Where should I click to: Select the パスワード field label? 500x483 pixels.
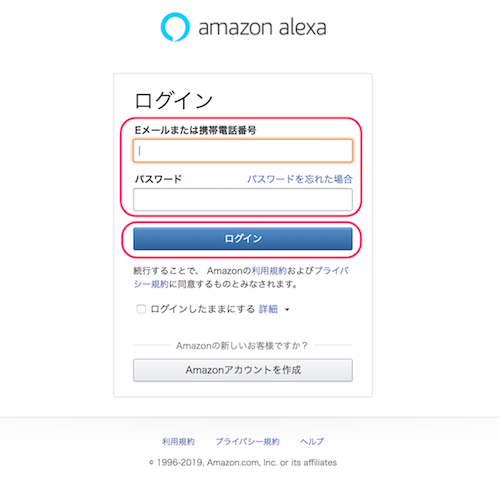tap(158, 179)
